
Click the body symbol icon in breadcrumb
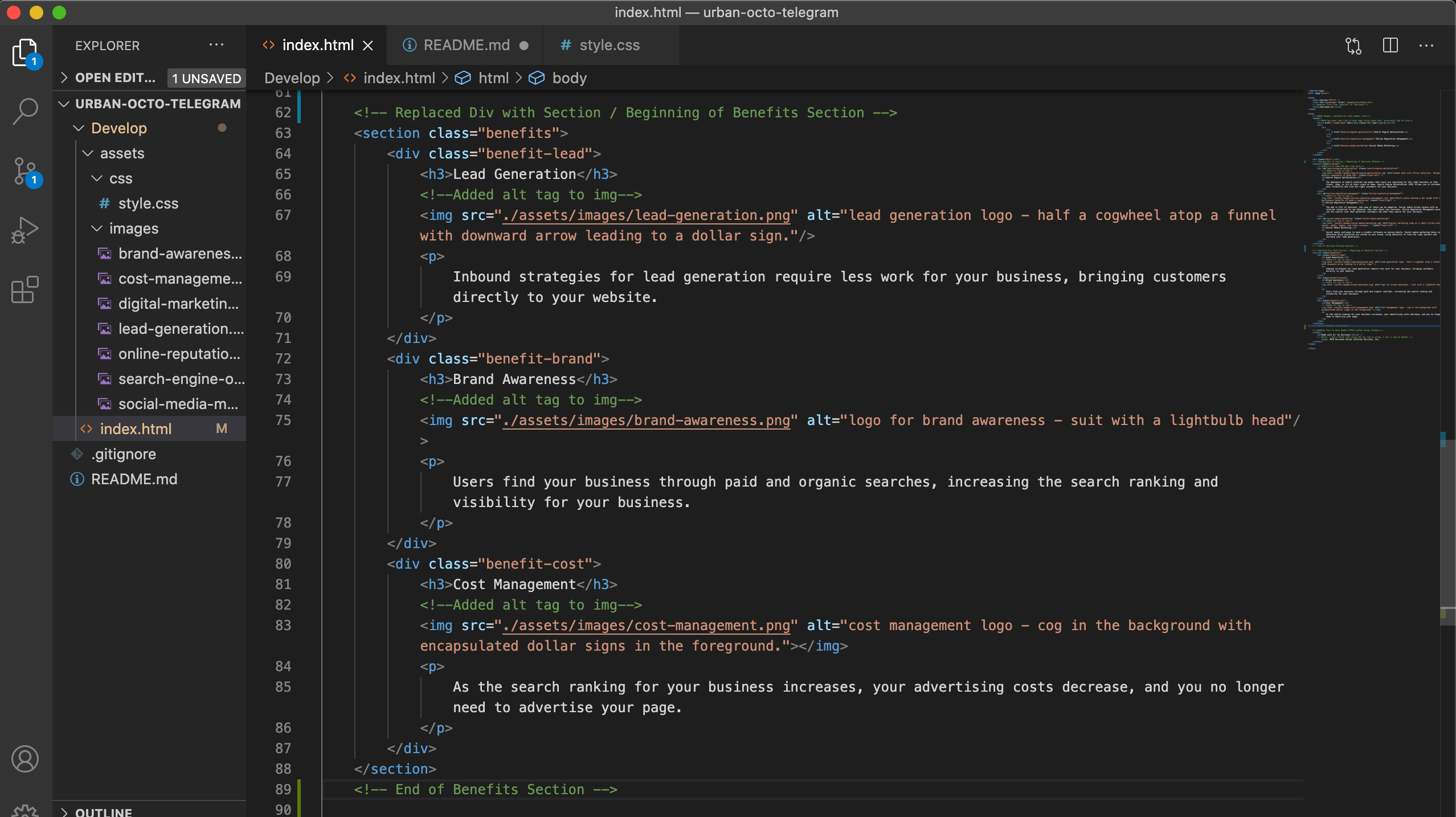[537, 78]
